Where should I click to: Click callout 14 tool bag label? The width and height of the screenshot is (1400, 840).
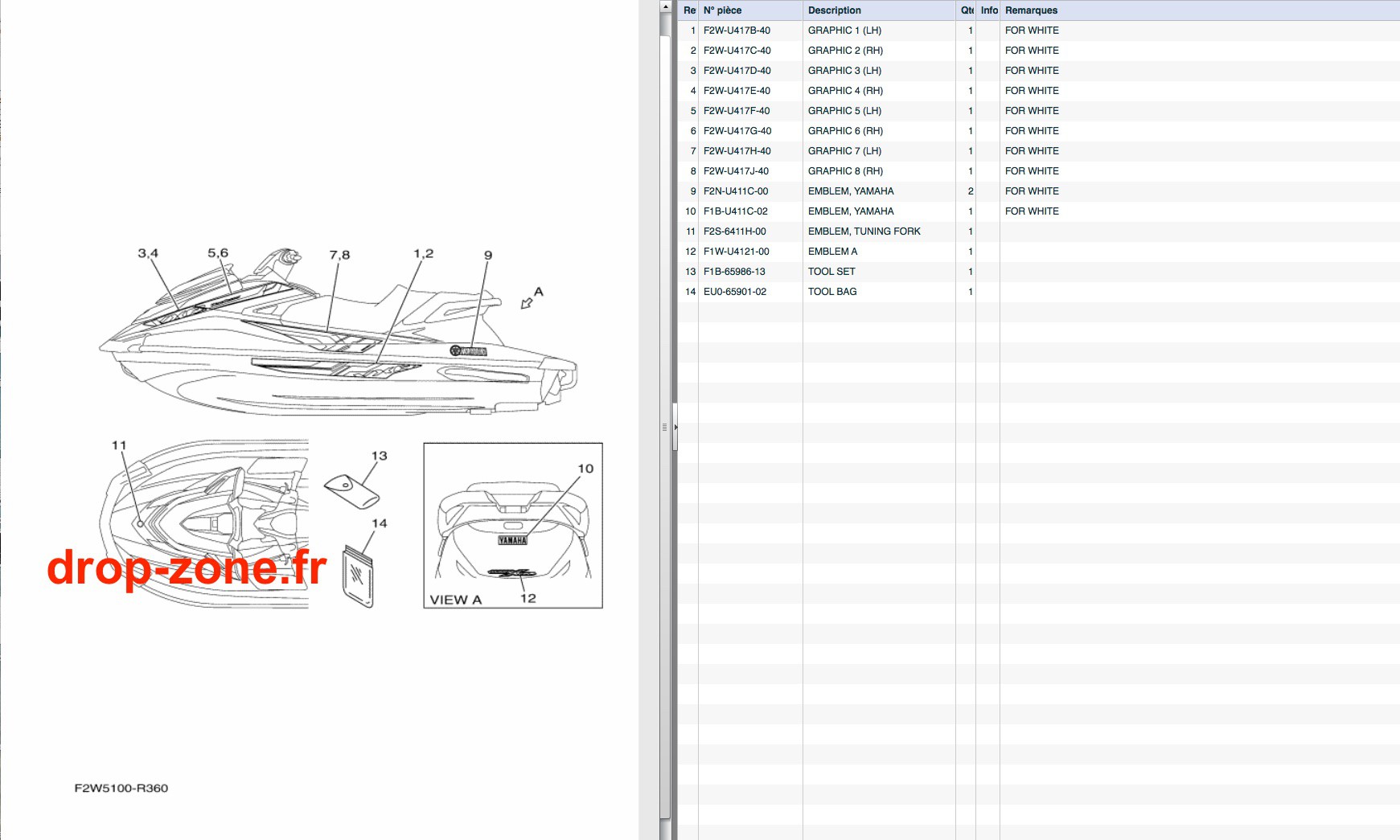pos(380,523)
